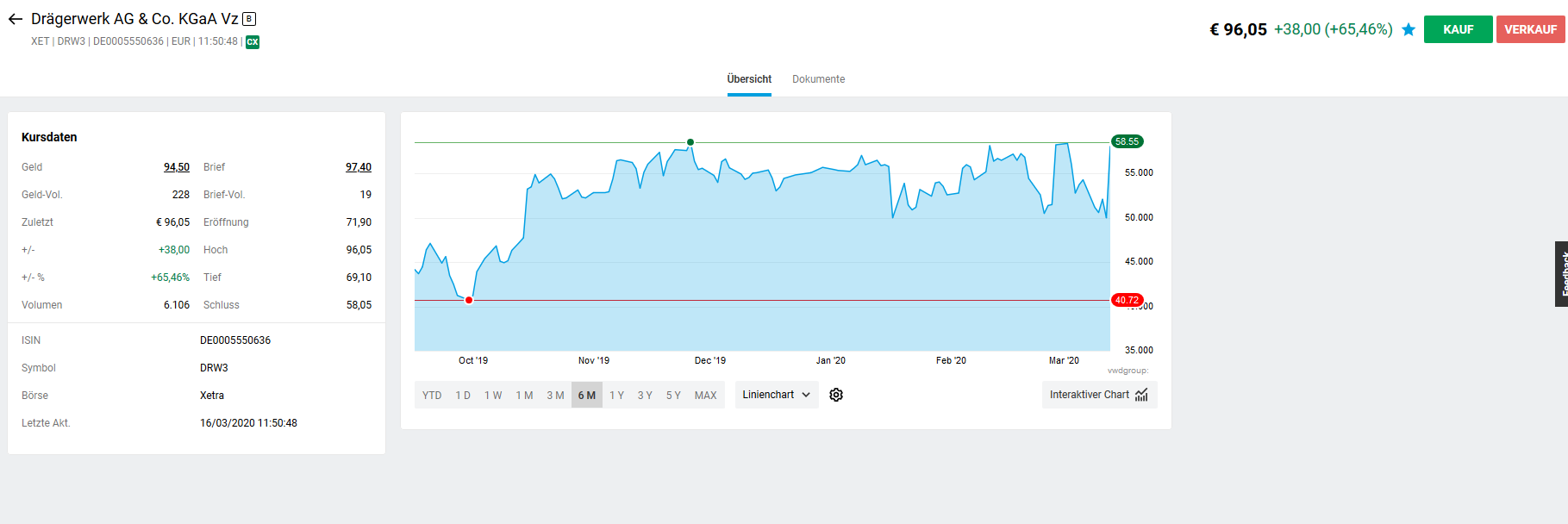Choose the MAX time range
Viewport: 1568px width, 524px height.
point(705,396)
